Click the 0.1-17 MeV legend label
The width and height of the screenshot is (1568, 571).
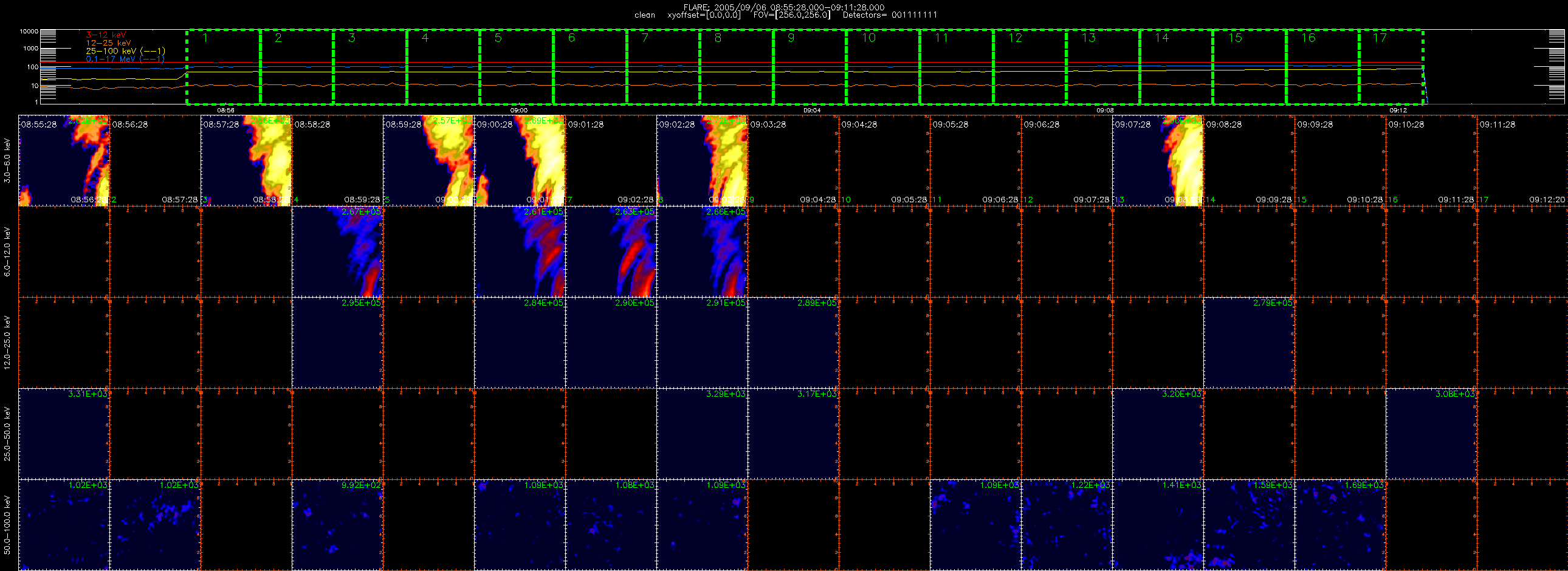click(x=125, y=59)
